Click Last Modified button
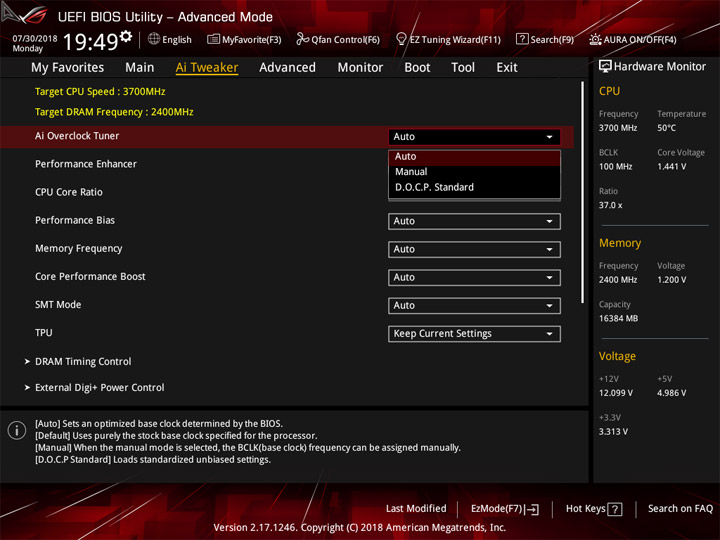Screen dimensions: 720x540 click(416, 509)
